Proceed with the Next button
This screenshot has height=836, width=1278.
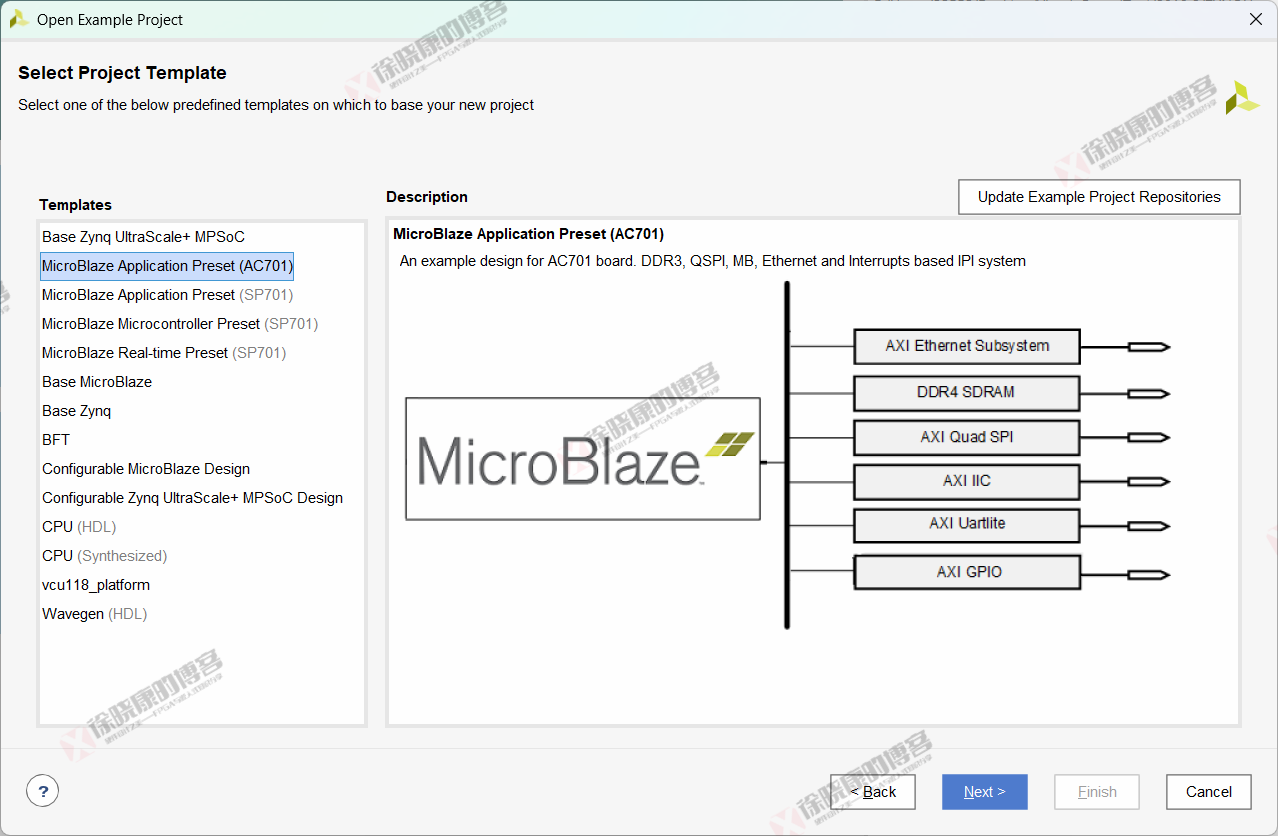coord(985,792)
